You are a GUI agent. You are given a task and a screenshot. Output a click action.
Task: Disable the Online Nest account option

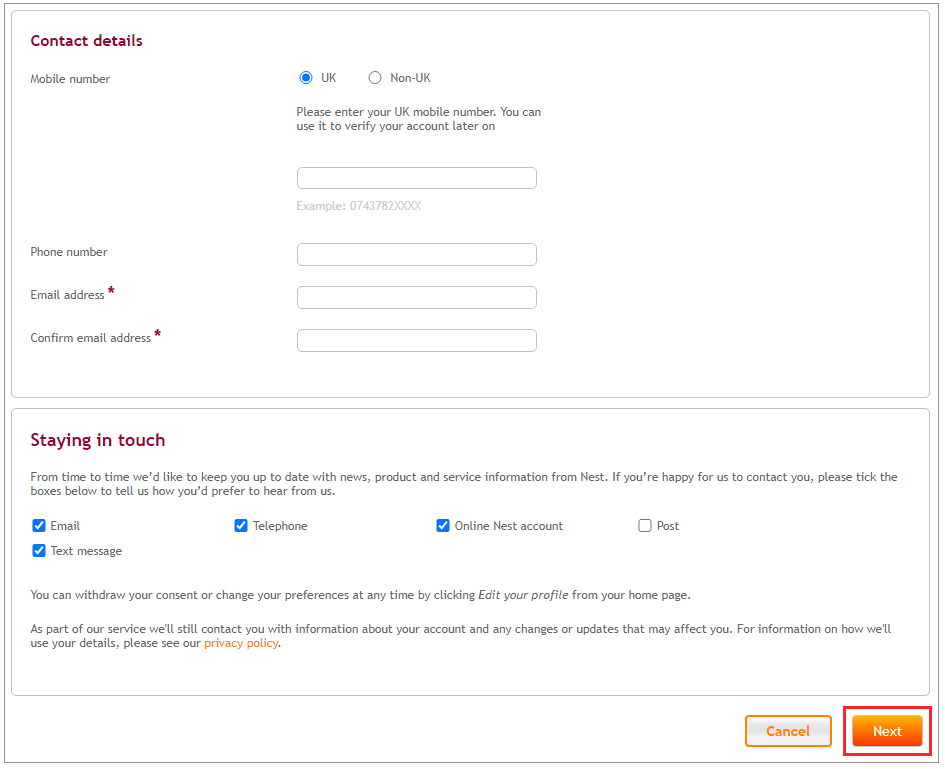tap(443, 525)
